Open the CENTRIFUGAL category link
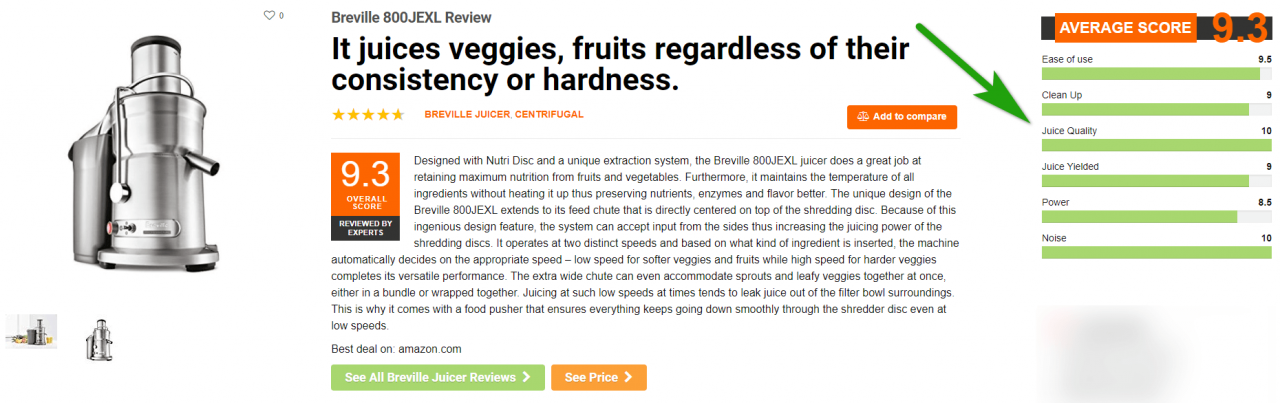1280x403 pixels. tap(549, 115)
